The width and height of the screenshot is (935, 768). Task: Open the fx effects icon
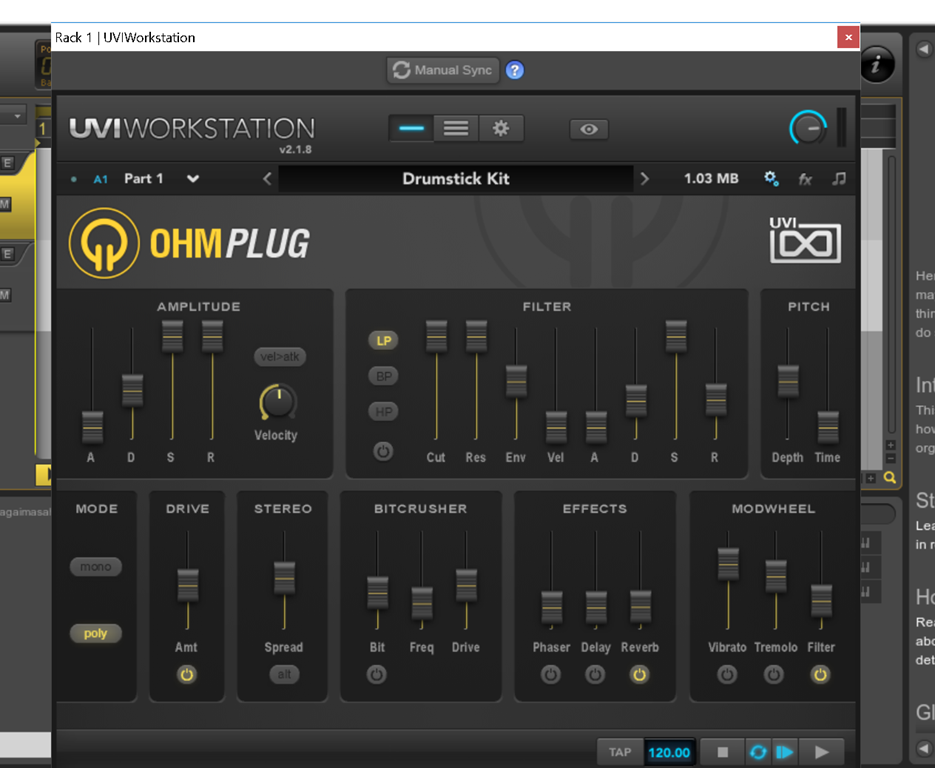(x=805, y=179)
